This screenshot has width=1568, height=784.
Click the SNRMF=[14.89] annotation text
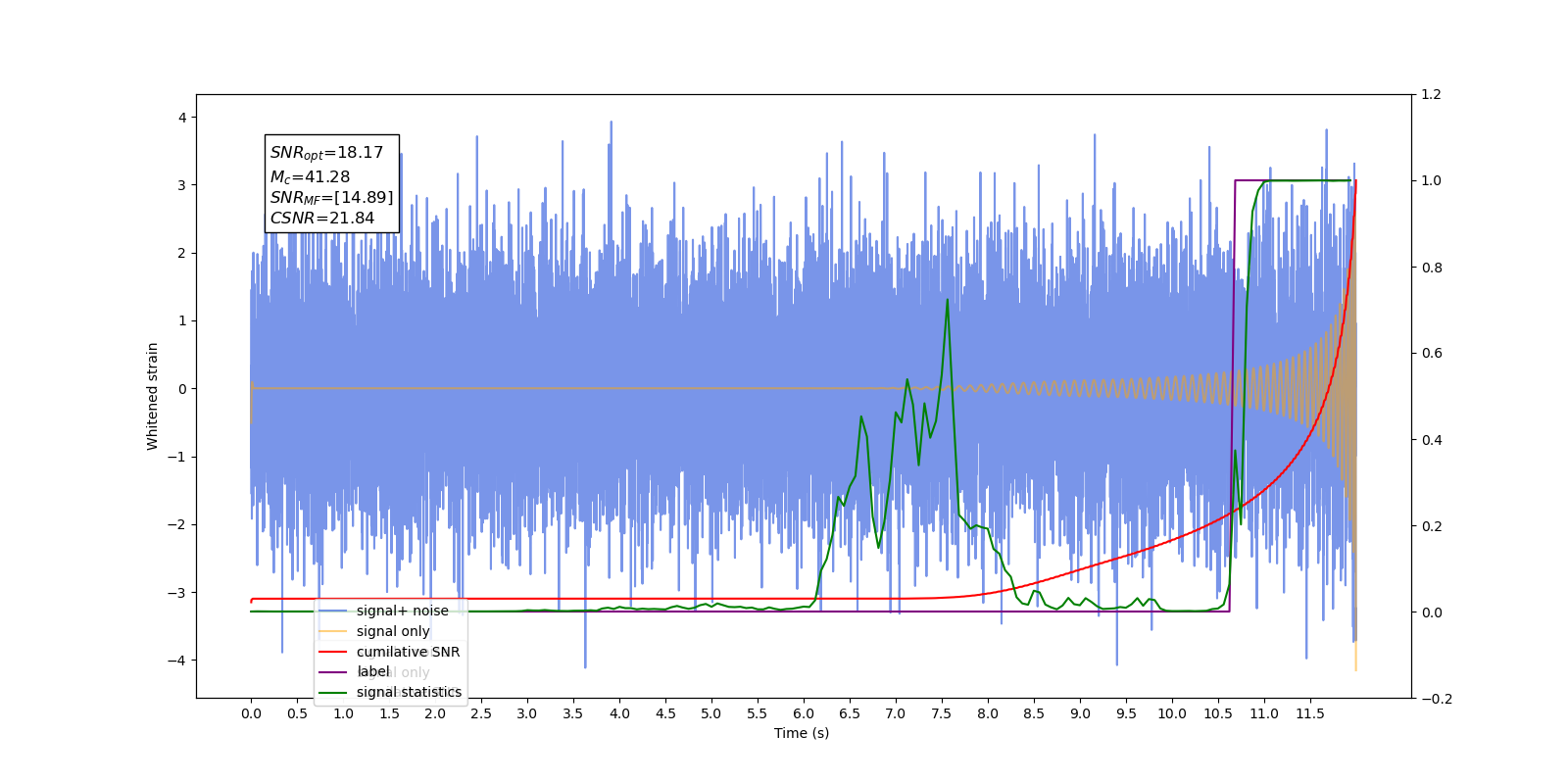click(331, 198)
